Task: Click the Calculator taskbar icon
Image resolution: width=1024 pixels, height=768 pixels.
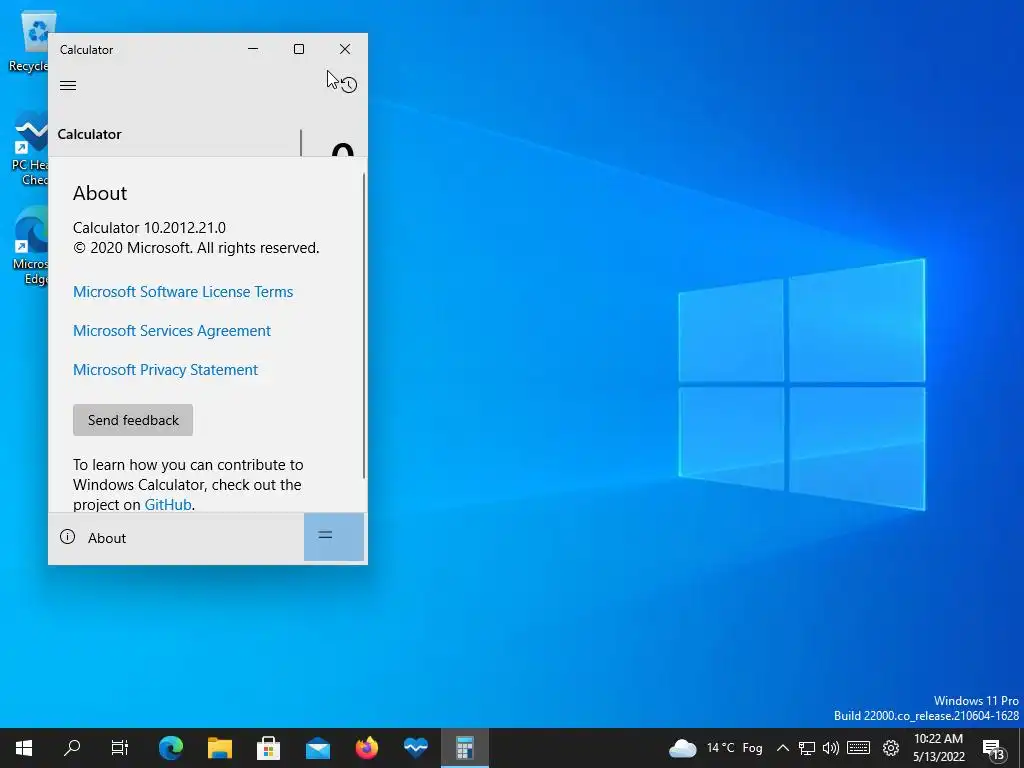Action: tap(464, 748)
